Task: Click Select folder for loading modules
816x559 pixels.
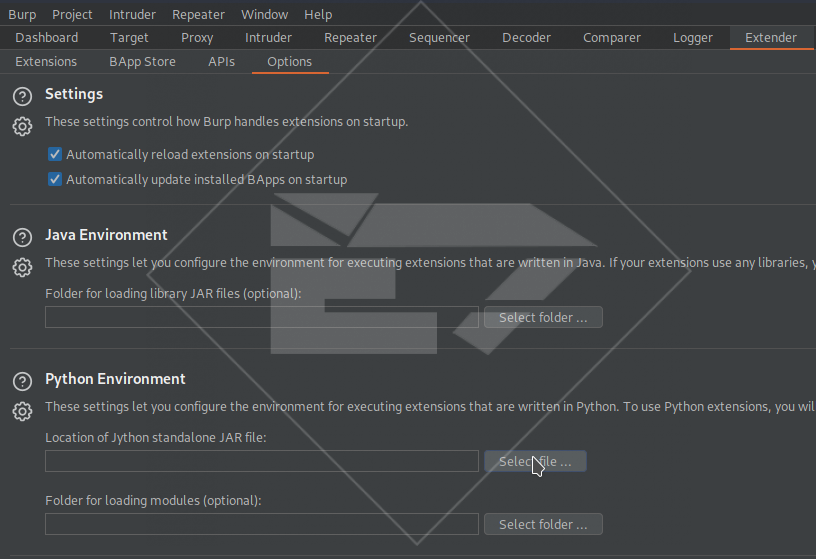Action: tap(543, 524)
